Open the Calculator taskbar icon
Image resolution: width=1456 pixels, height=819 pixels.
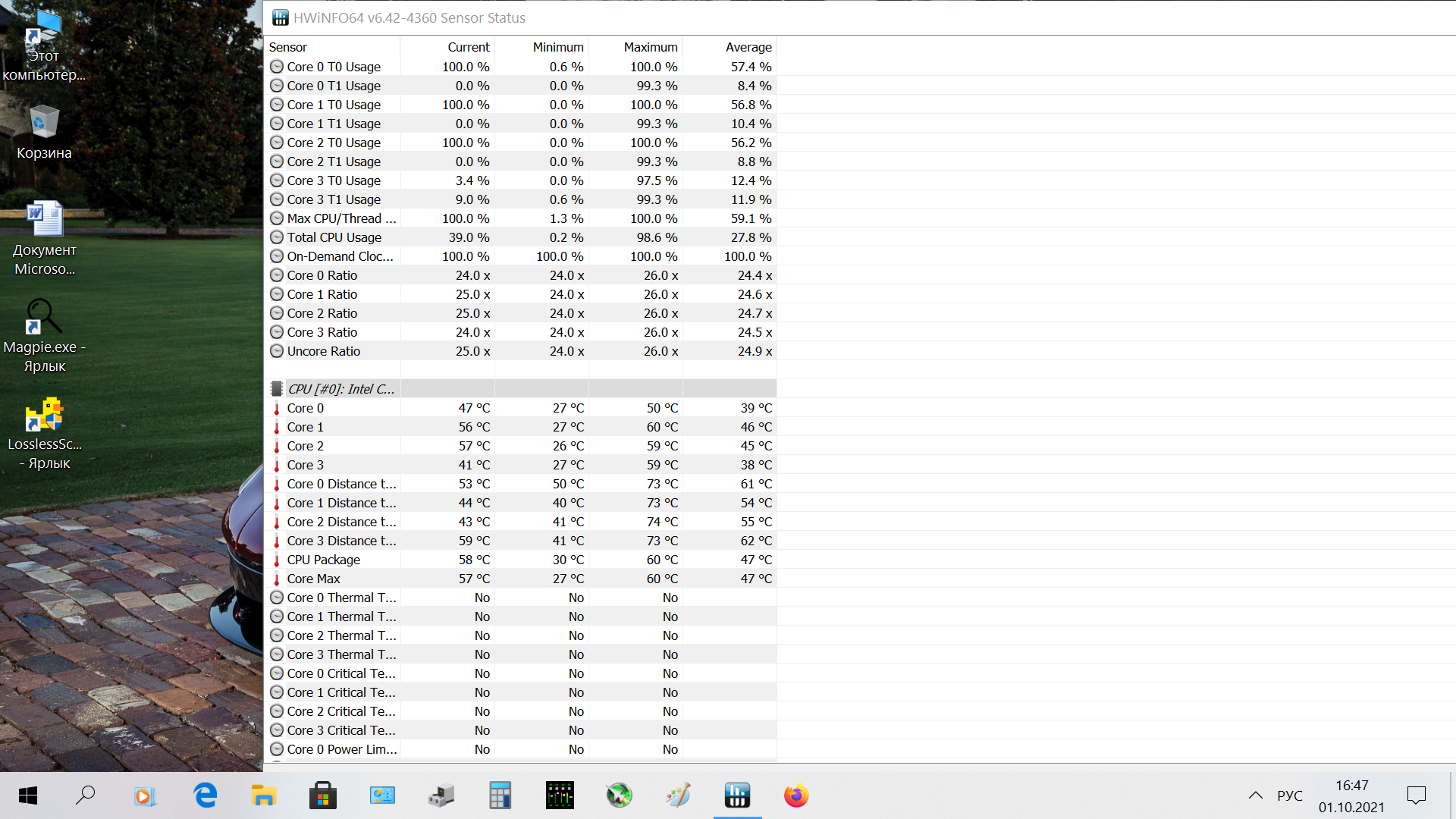500,795
